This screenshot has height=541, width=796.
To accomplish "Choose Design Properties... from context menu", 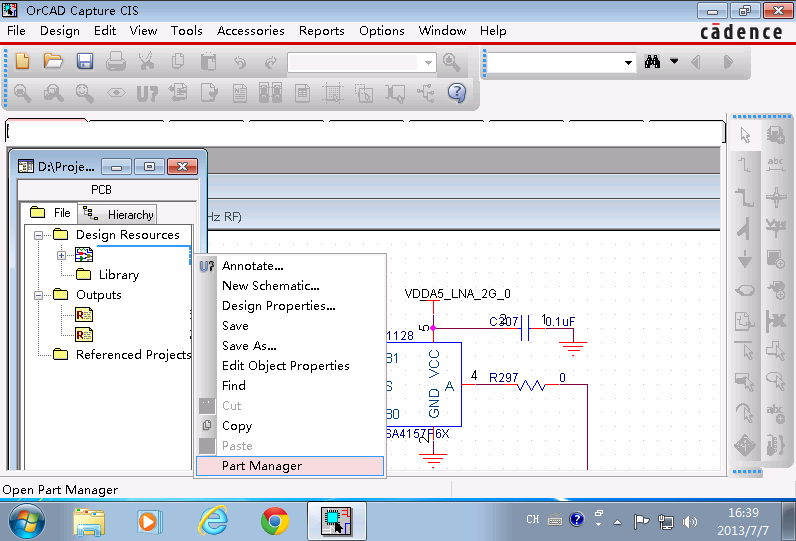I will pos(290,306).
